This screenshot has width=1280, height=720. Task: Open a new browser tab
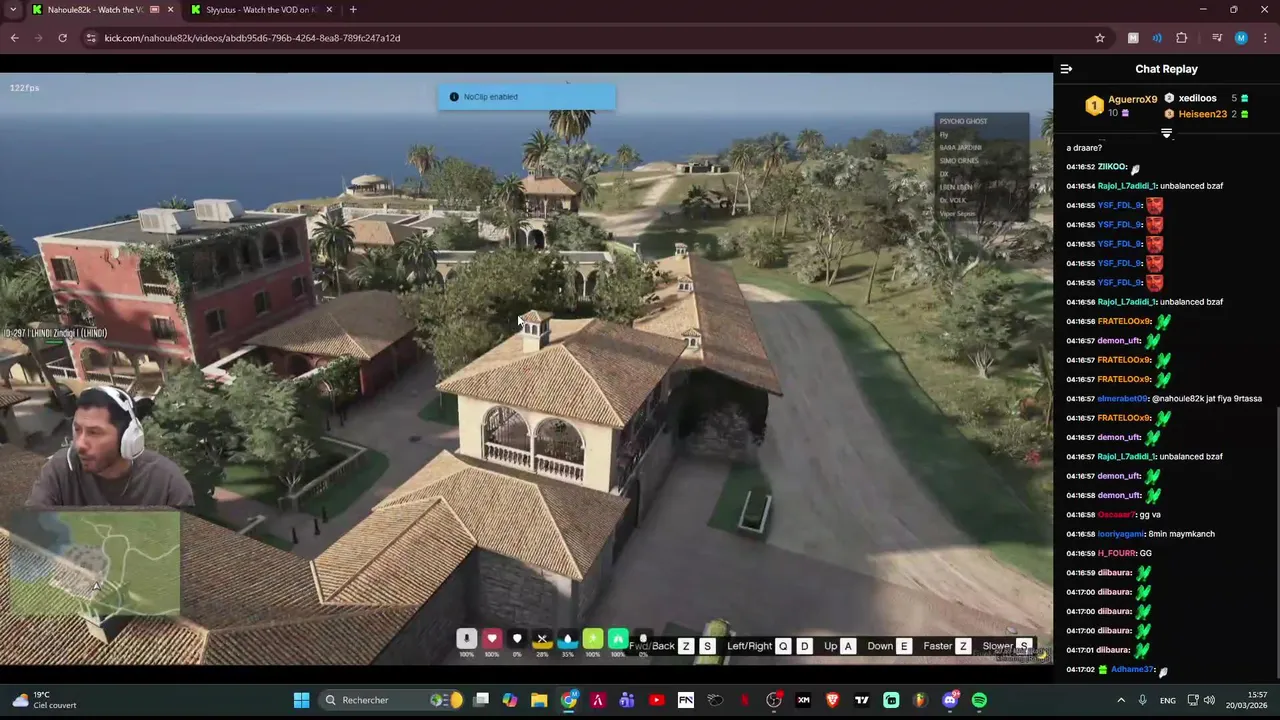tap(353, 10)
